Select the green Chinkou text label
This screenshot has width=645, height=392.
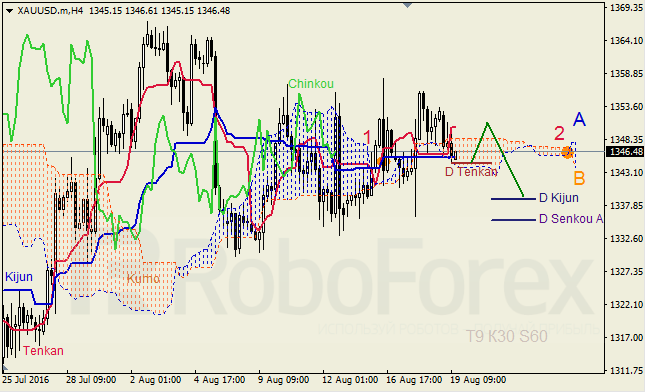click(311, 84)
